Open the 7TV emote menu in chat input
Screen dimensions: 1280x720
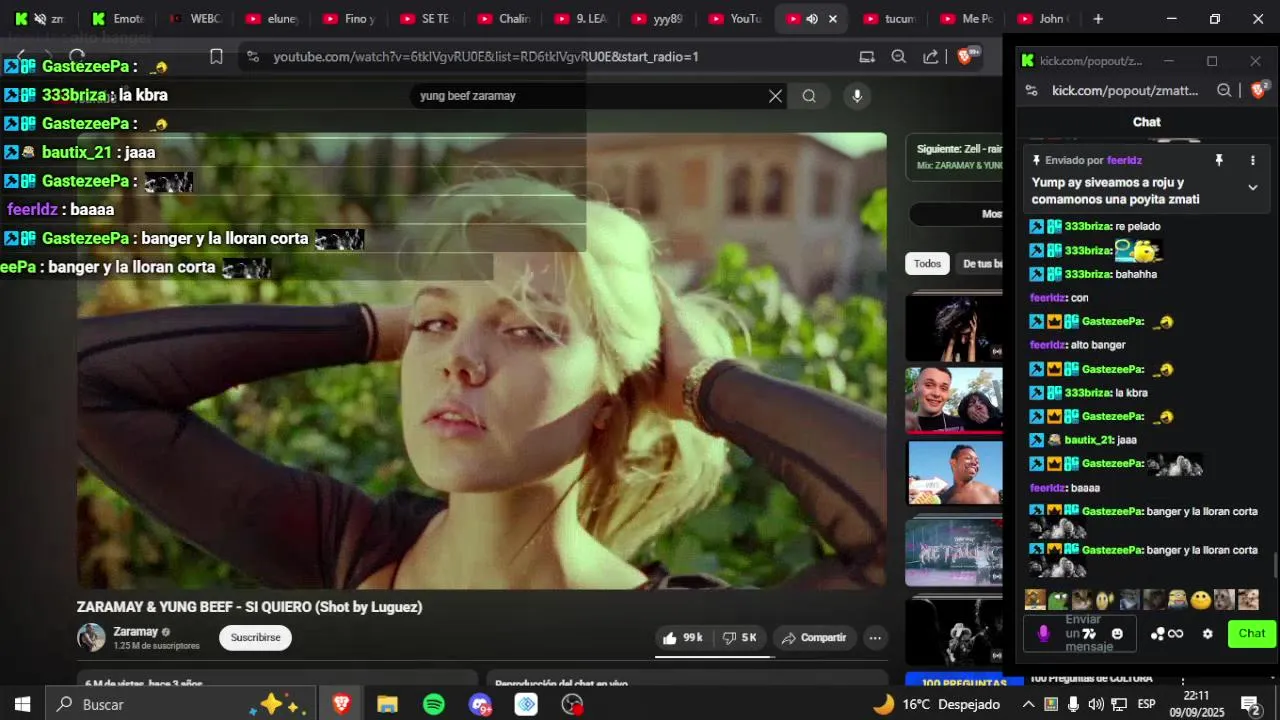[x=1090, y=633]
